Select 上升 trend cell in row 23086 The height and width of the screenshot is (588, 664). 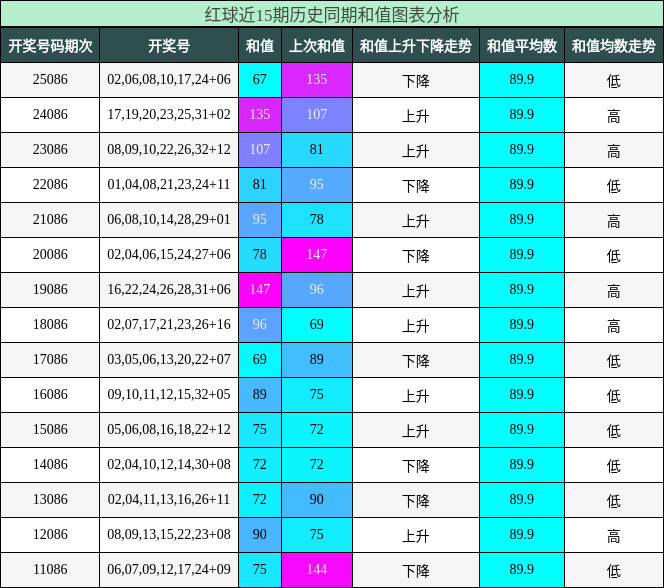tap(416, 150)
